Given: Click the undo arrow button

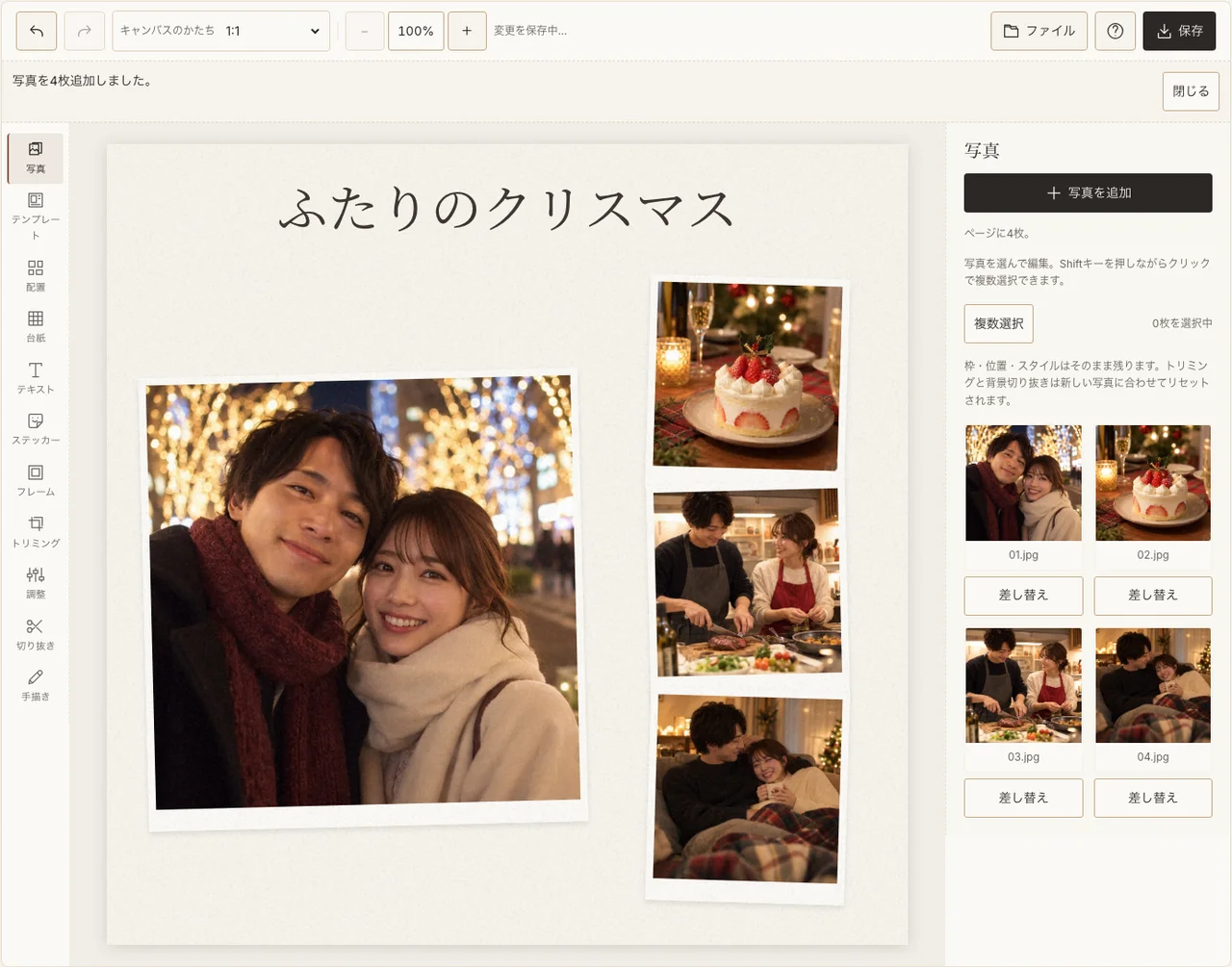Looking at the screenshot, I should coord(37,31).
